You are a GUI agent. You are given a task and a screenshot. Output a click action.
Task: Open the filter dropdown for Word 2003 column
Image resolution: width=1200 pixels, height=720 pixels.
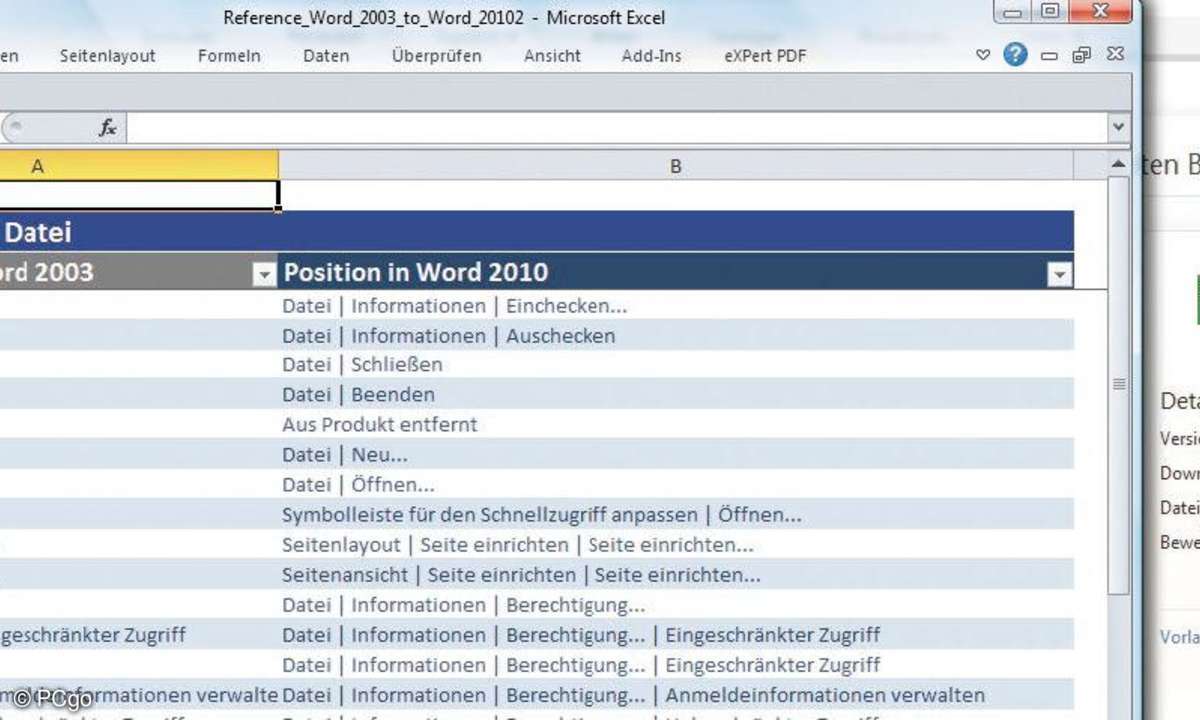(264, 275)
